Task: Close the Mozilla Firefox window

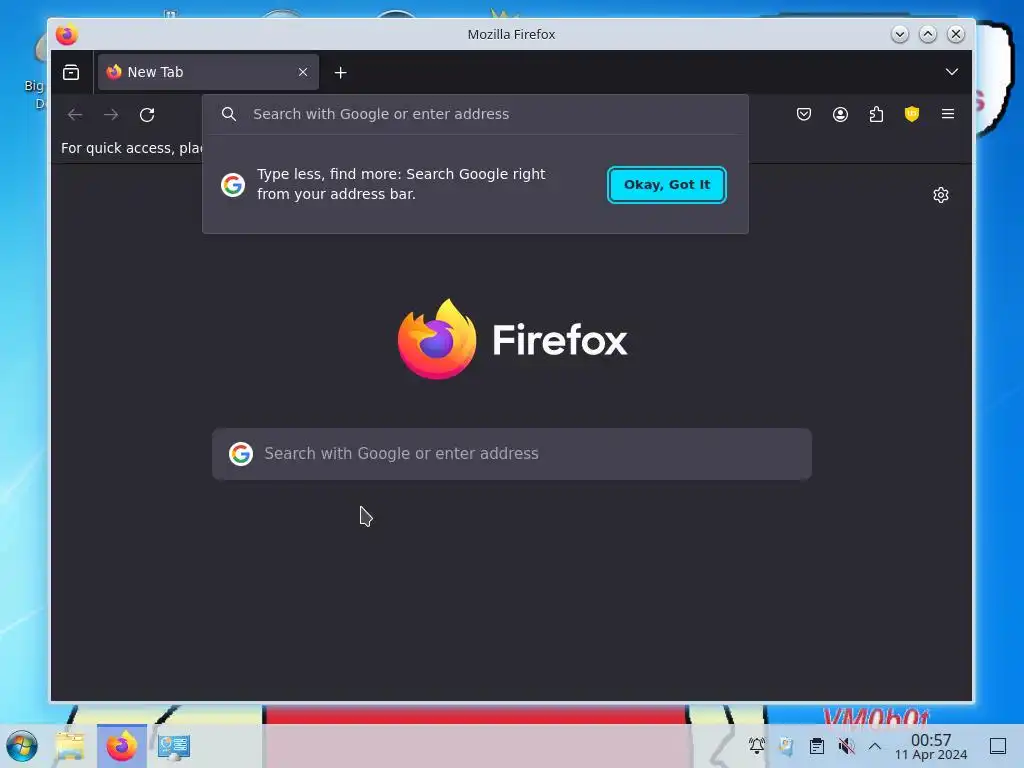Action: pos(955,34)
